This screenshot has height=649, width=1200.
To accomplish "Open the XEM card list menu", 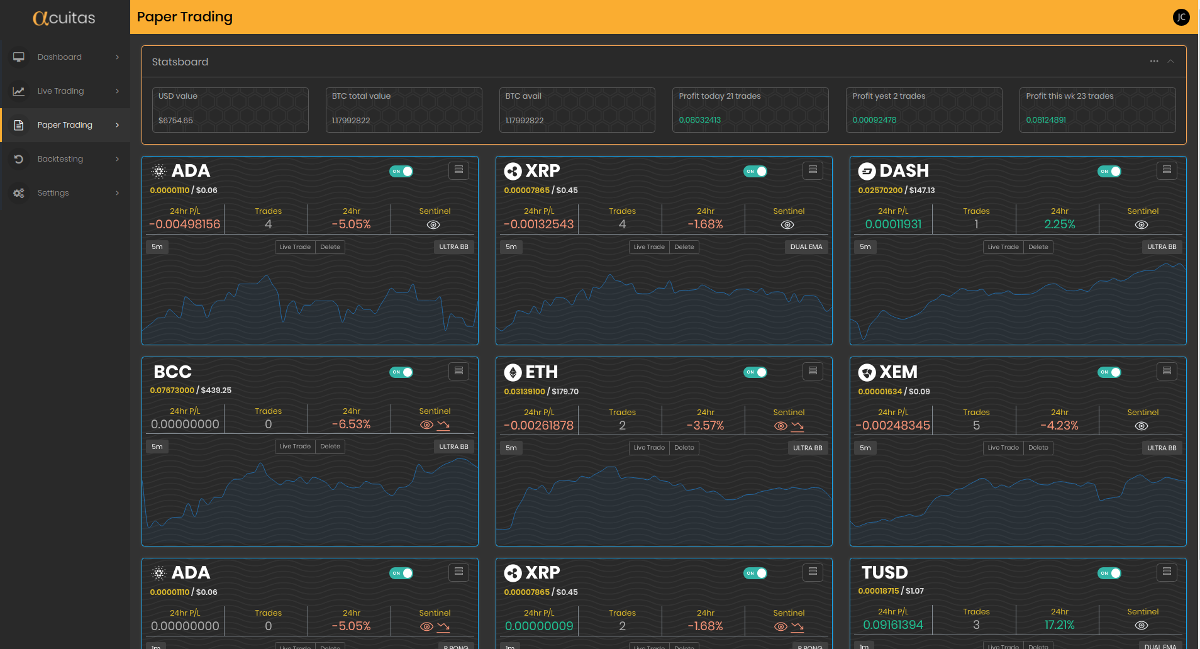I will 1167,372.
